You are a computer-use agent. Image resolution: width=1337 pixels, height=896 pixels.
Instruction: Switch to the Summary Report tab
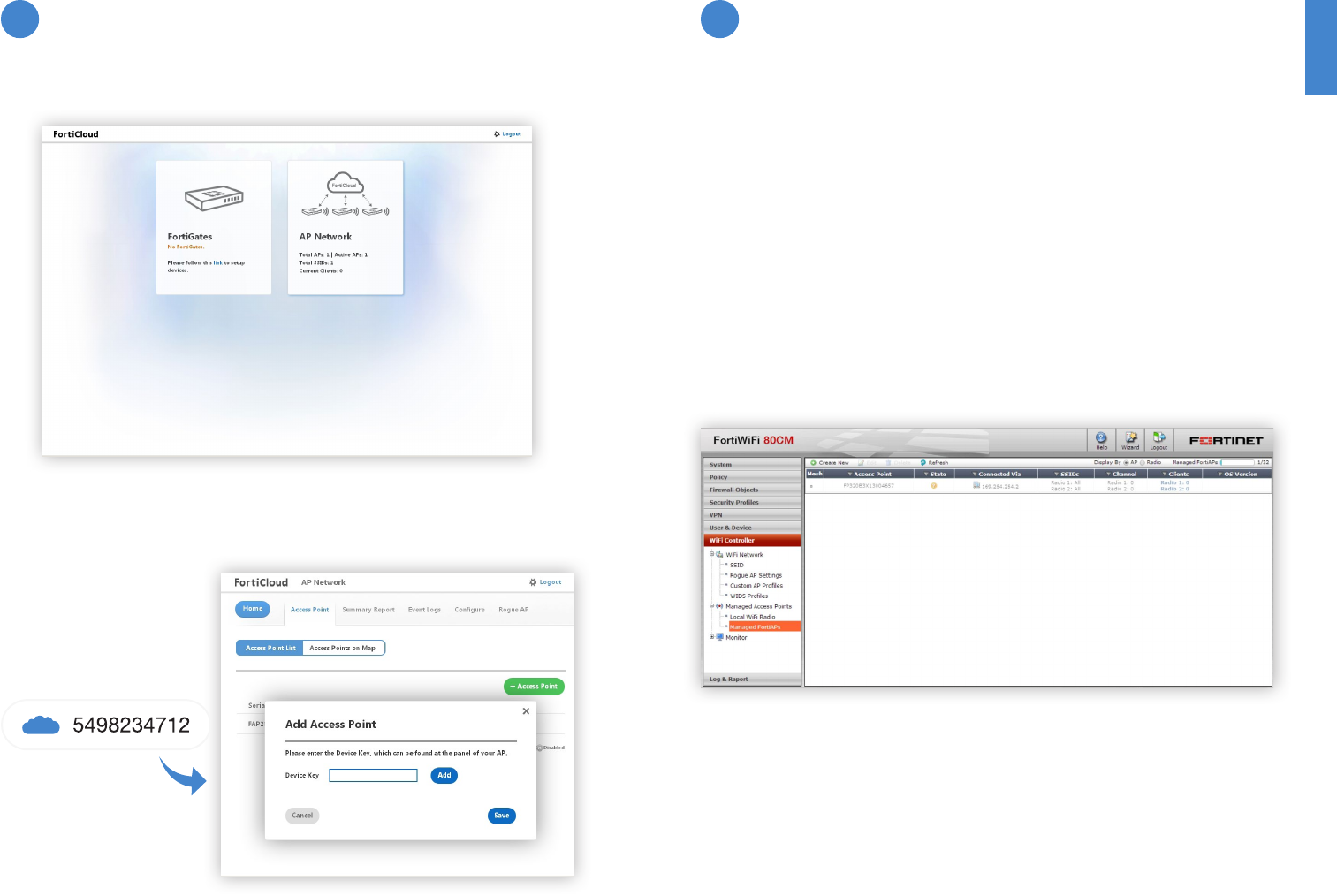tap(368, 610)
